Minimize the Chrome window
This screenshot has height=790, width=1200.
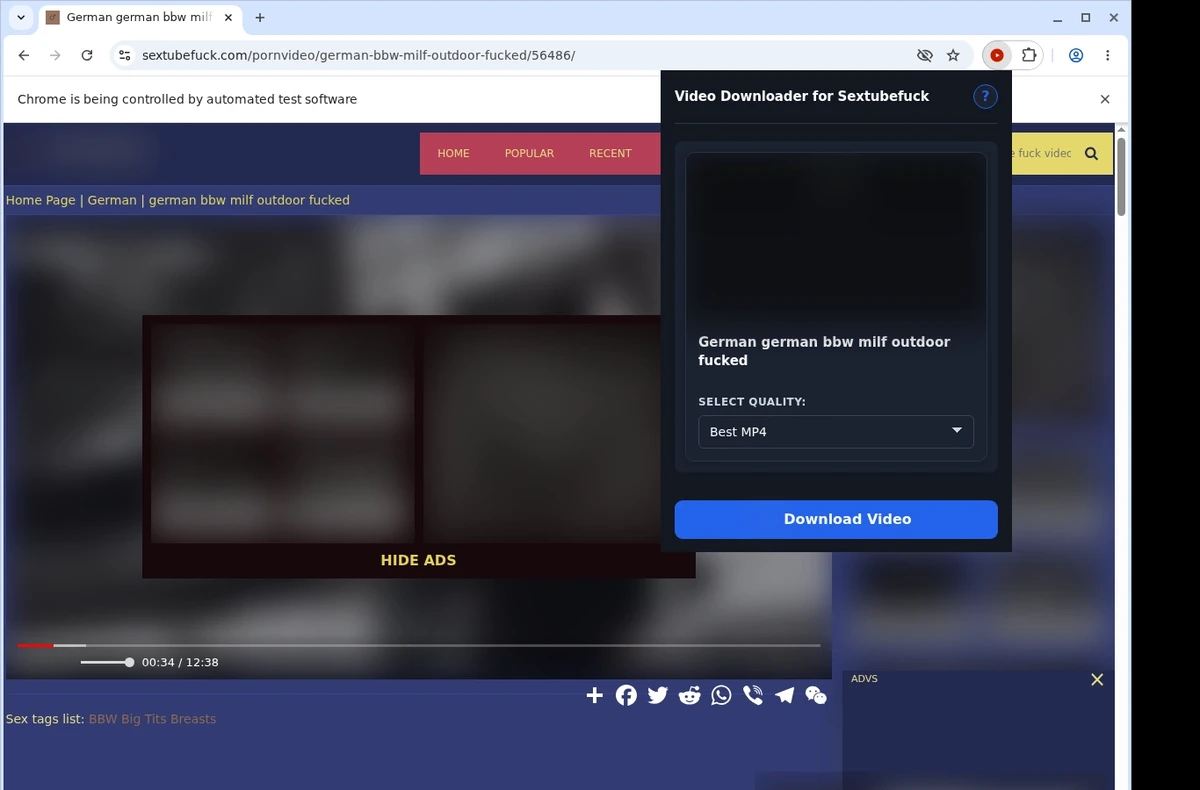(1058, 18)
